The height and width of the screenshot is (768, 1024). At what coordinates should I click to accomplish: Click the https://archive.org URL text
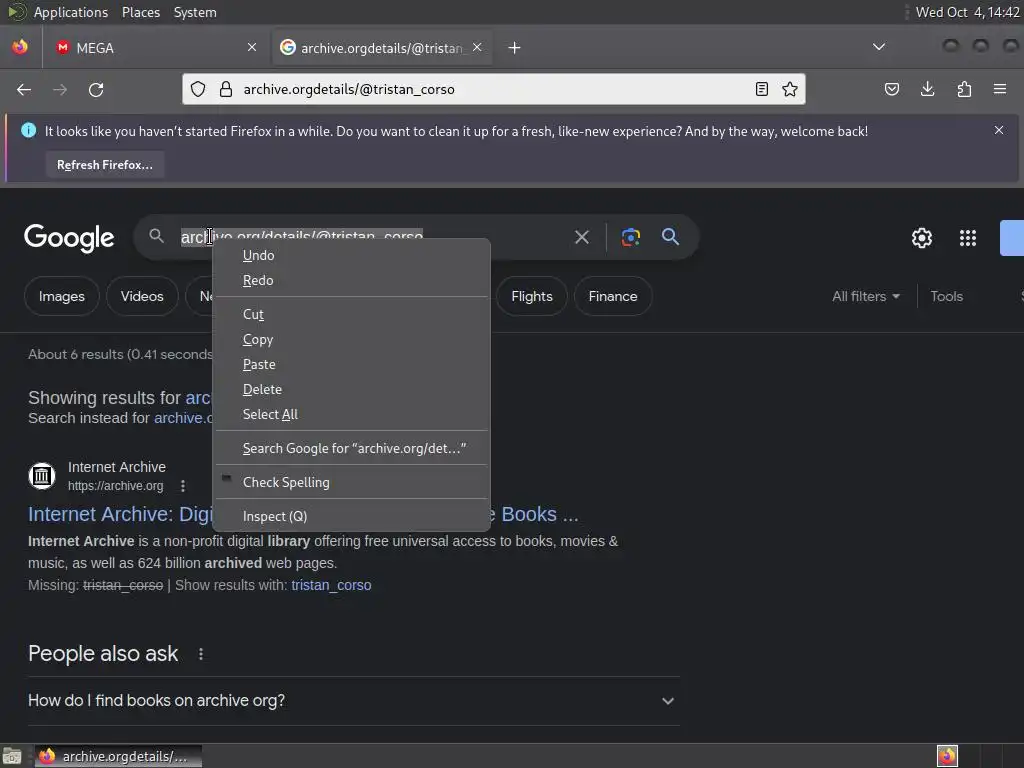click(x=116, y=486)
